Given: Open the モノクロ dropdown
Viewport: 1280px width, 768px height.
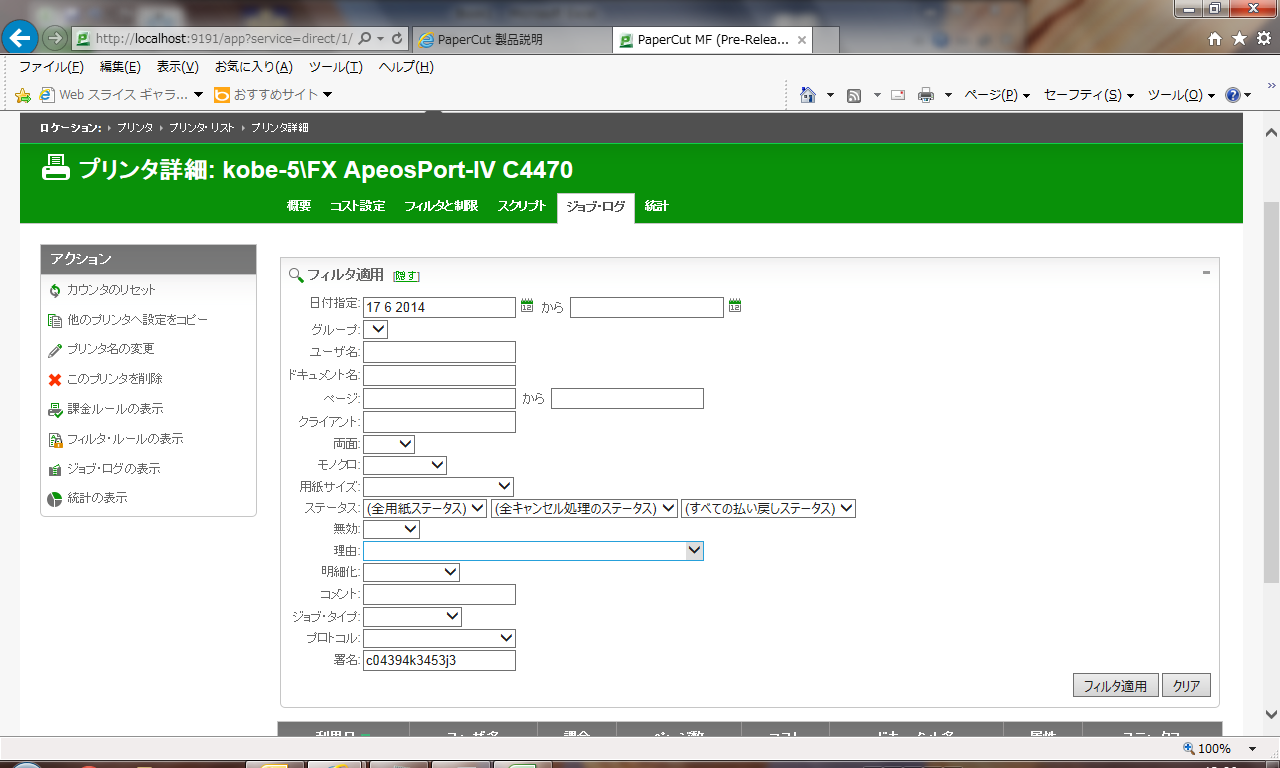Looking at the screenshot, I should point(405,465).
